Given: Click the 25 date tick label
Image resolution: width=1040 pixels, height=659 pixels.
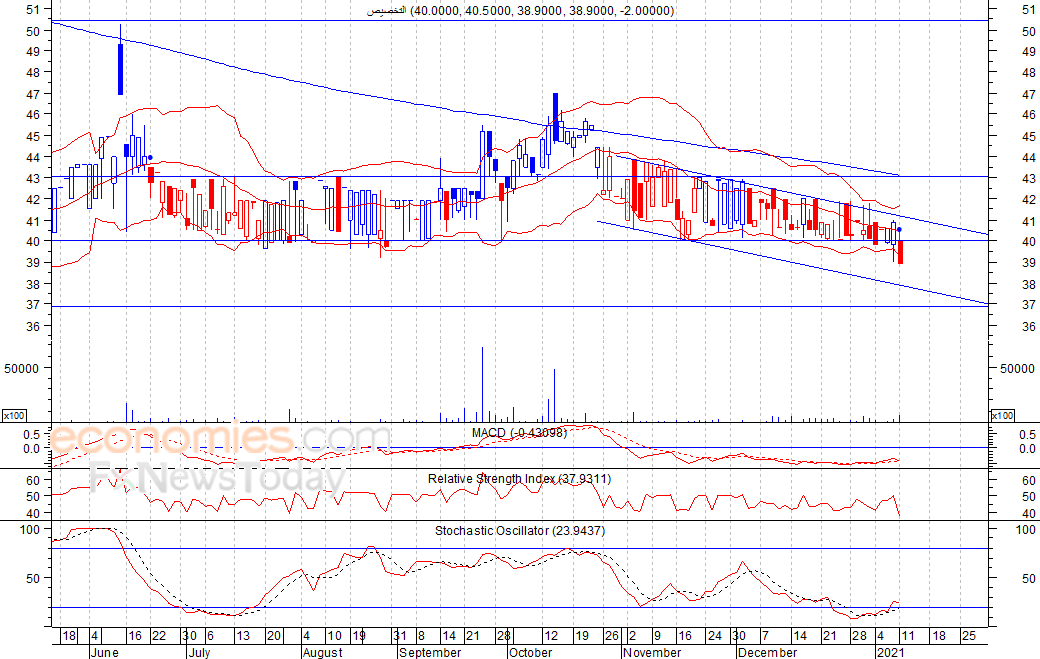Looking at the screenshot, I should click(968, 636).
